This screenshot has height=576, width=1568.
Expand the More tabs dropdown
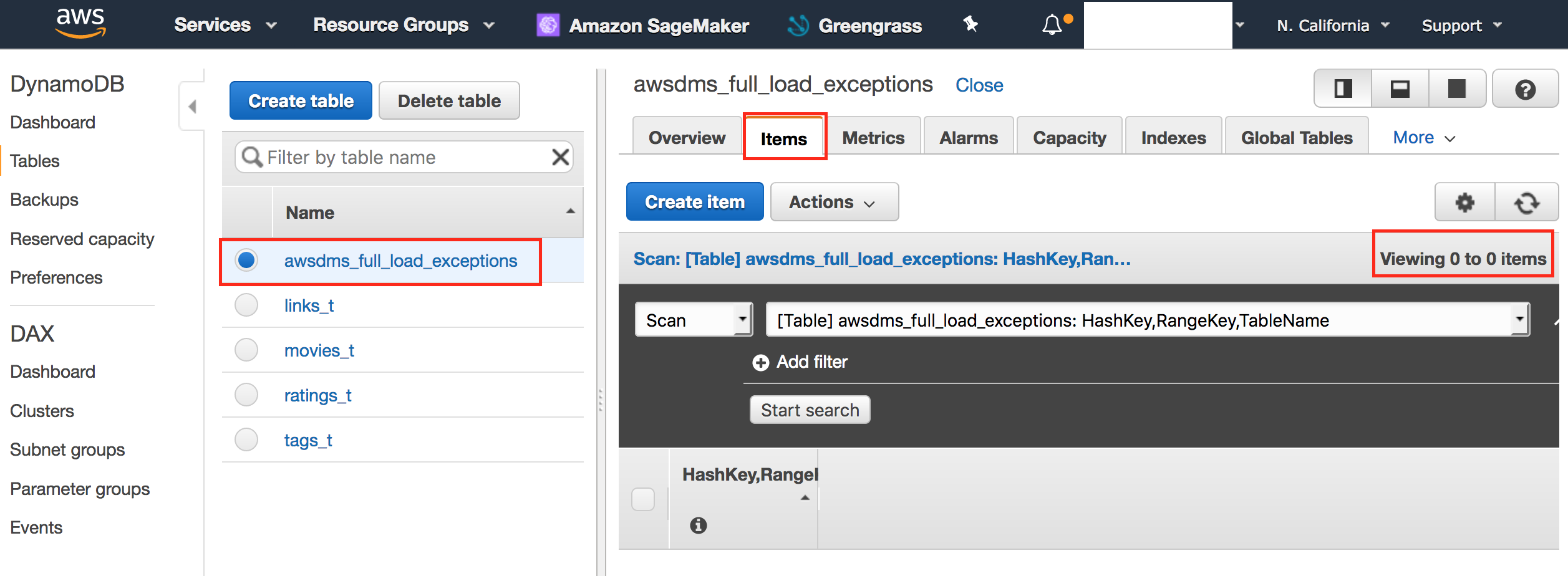[1424, 138]
